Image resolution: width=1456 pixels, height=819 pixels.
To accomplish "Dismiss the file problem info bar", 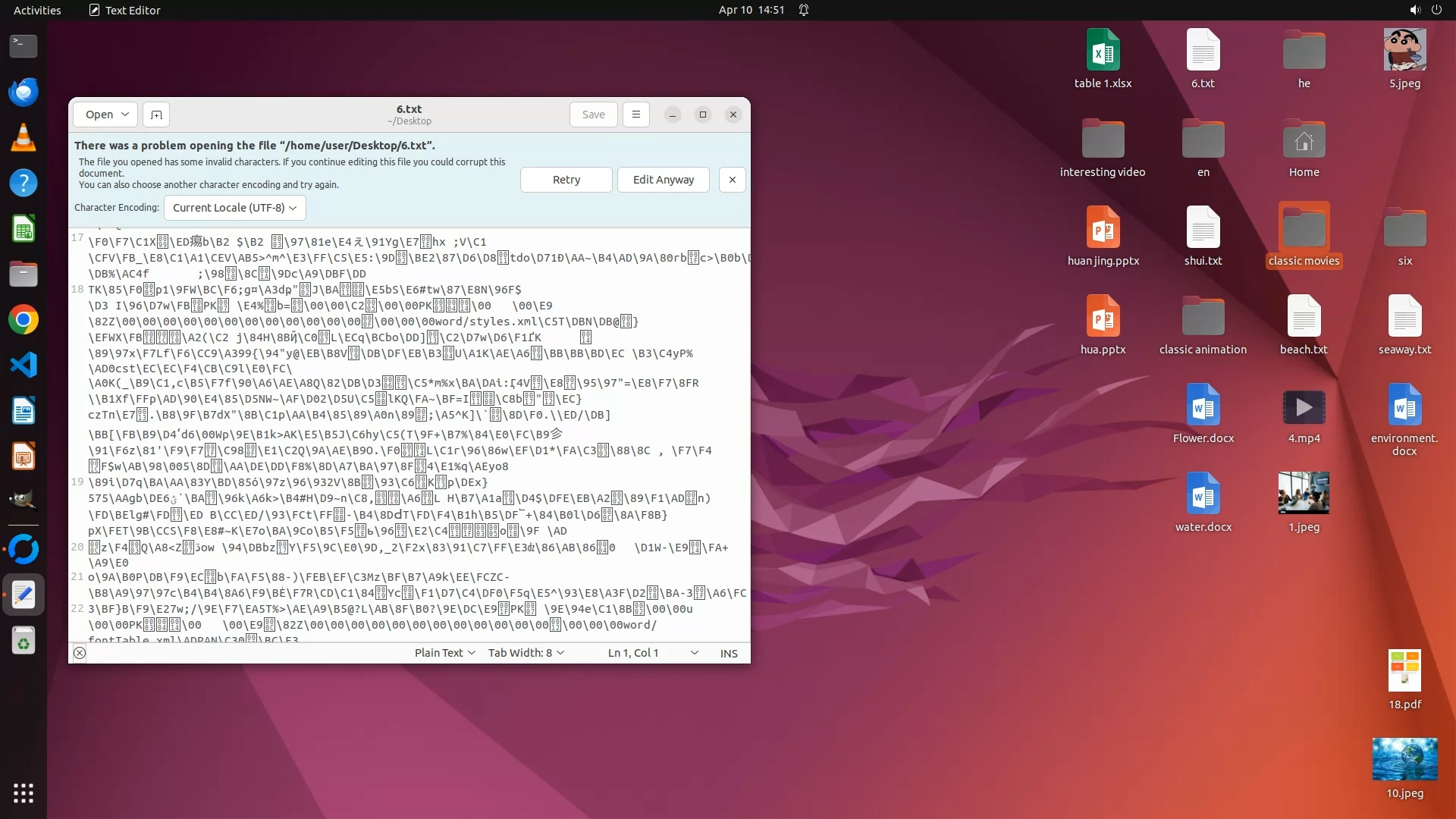I will coord(732,180).
